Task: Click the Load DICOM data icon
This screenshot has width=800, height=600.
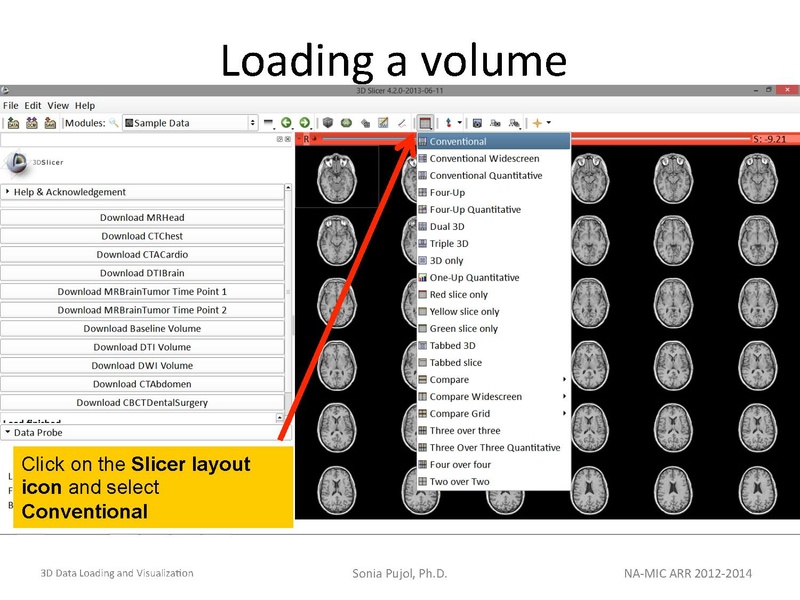Action: [32, 123]
